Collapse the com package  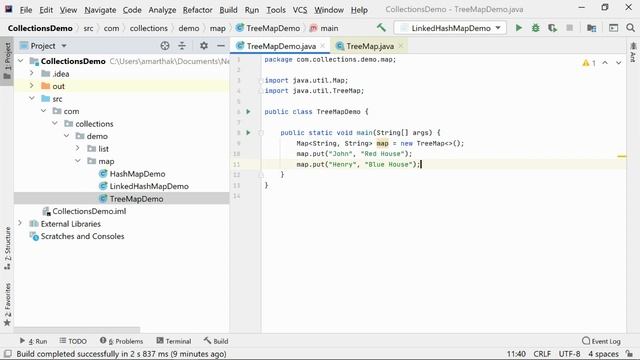click(x=43, y=111)
